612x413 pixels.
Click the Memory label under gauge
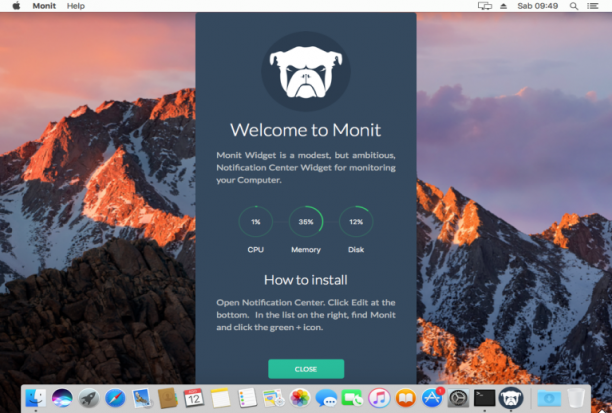306,249
